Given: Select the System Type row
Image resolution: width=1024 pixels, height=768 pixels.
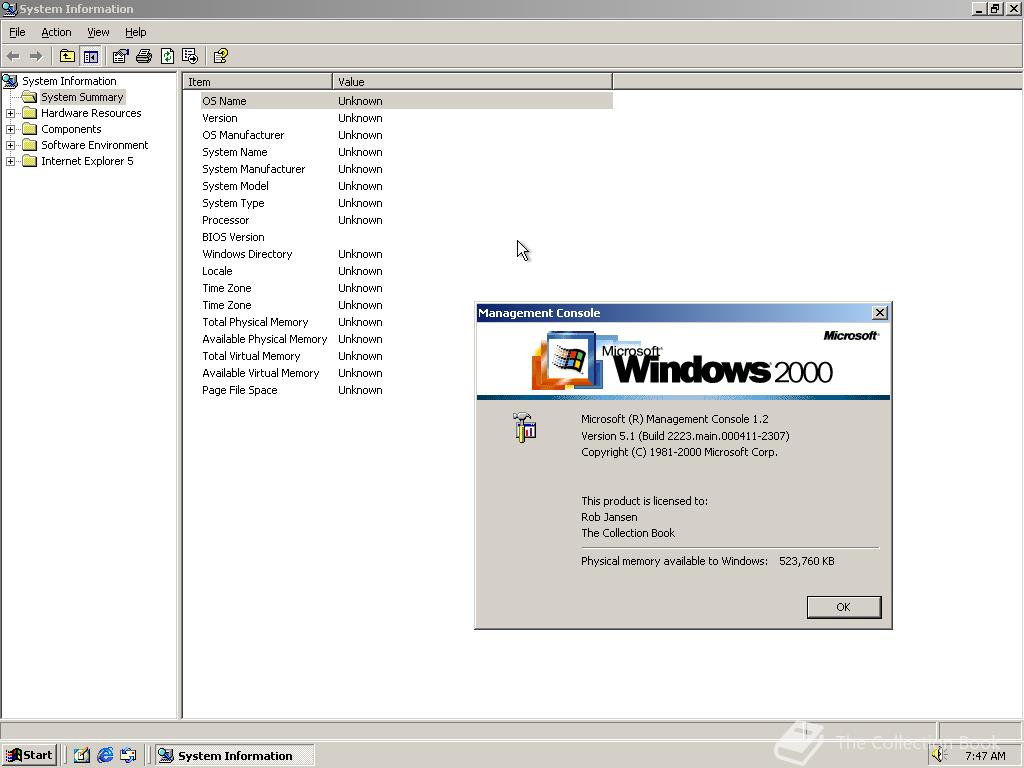Looking at the screenshot, I should click(406, 203).
